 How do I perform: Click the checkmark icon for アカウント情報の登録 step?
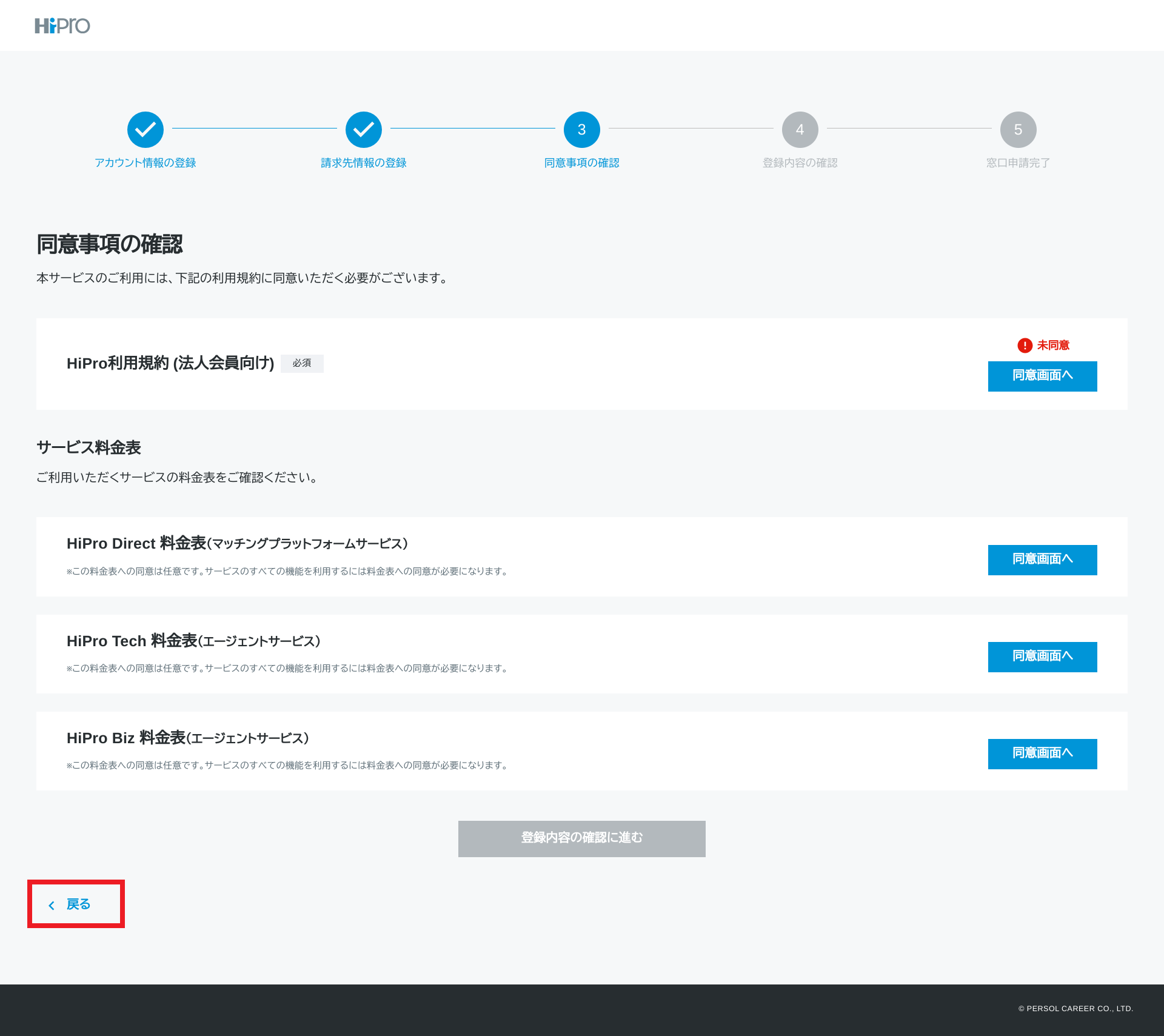(145, 129)
